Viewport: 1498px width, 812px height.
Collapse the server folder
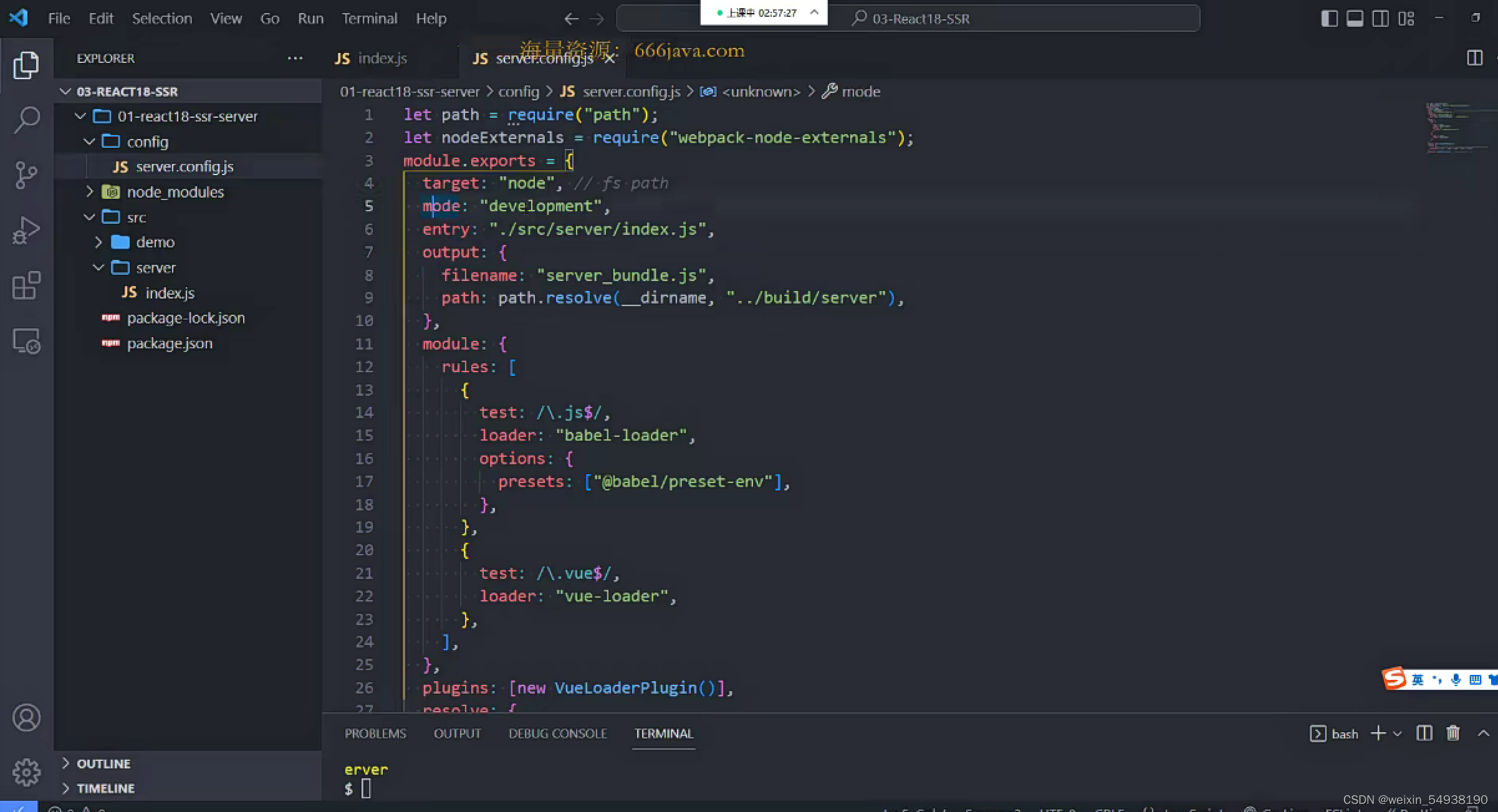tap(98, 268)
